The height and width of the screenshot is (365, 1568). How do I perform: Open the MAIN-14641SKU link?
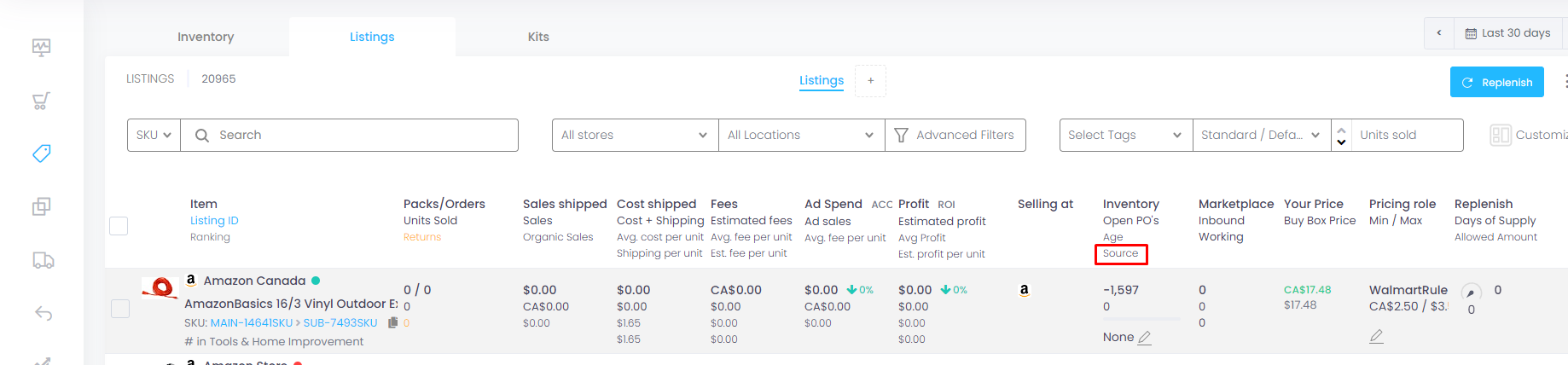(252, 322)
